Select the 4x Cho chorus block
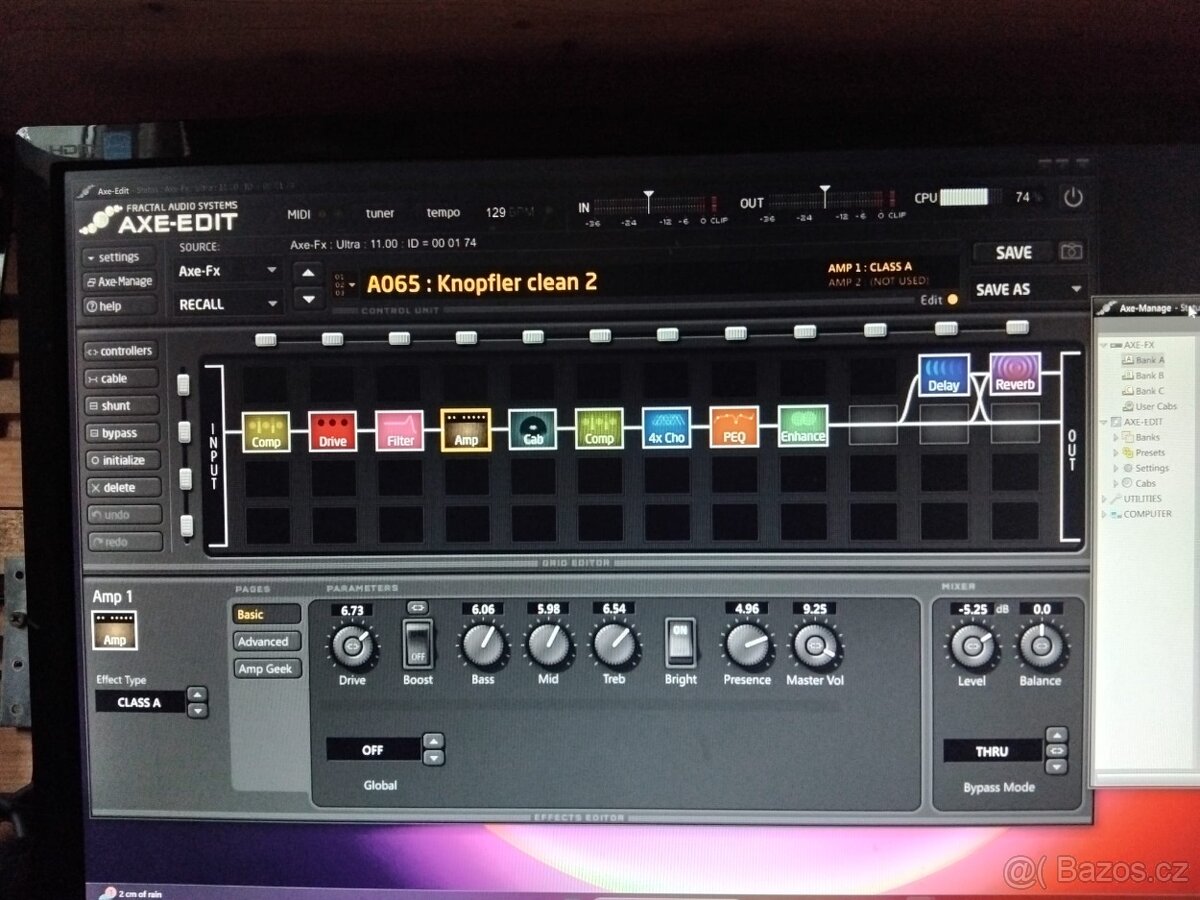The width and height of the screenshot is (1200, 900). click(666, 428)
